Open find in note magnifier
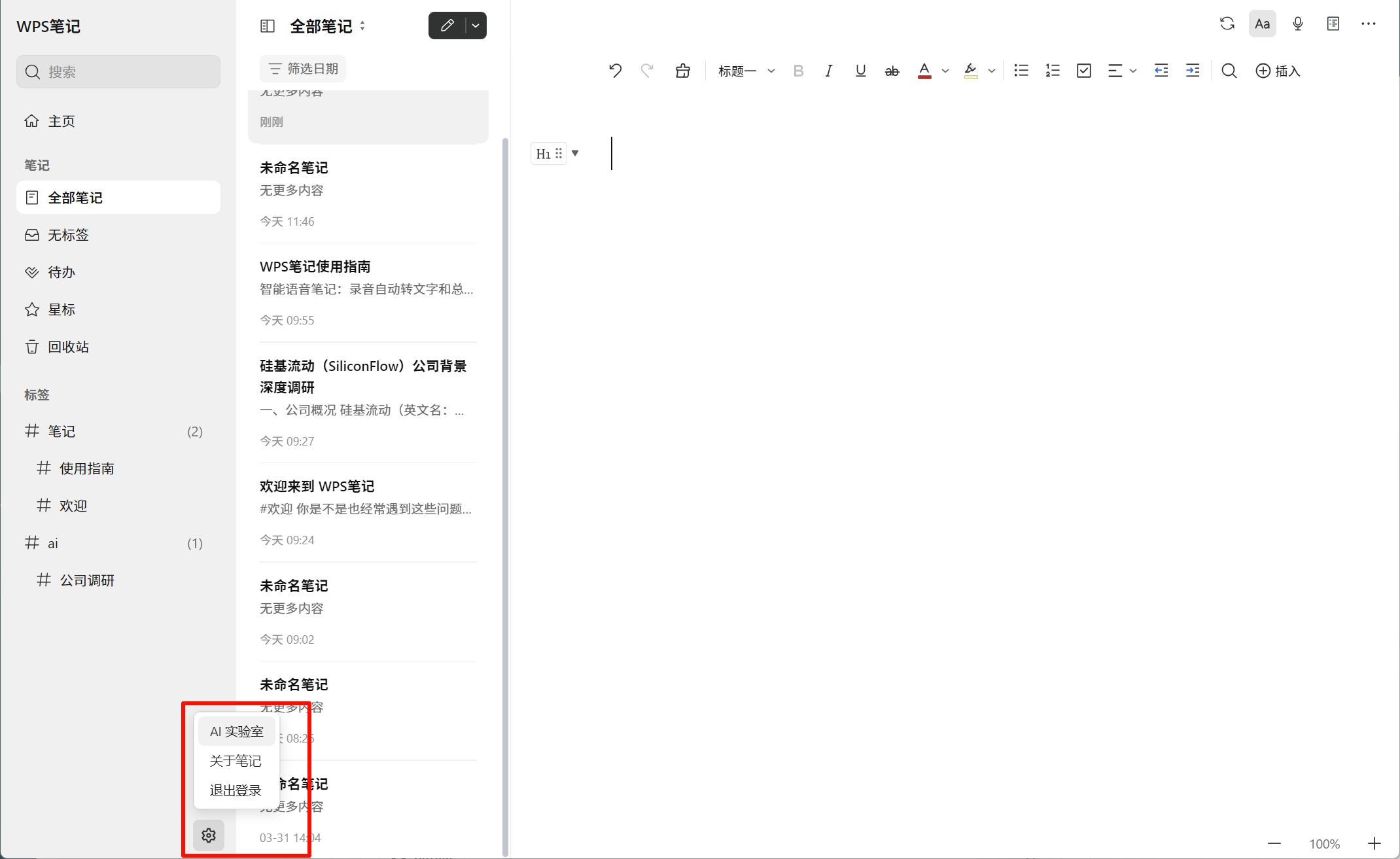Image resolution: width=1400 pixels, height=859 pixels. tap(1229, 71)
